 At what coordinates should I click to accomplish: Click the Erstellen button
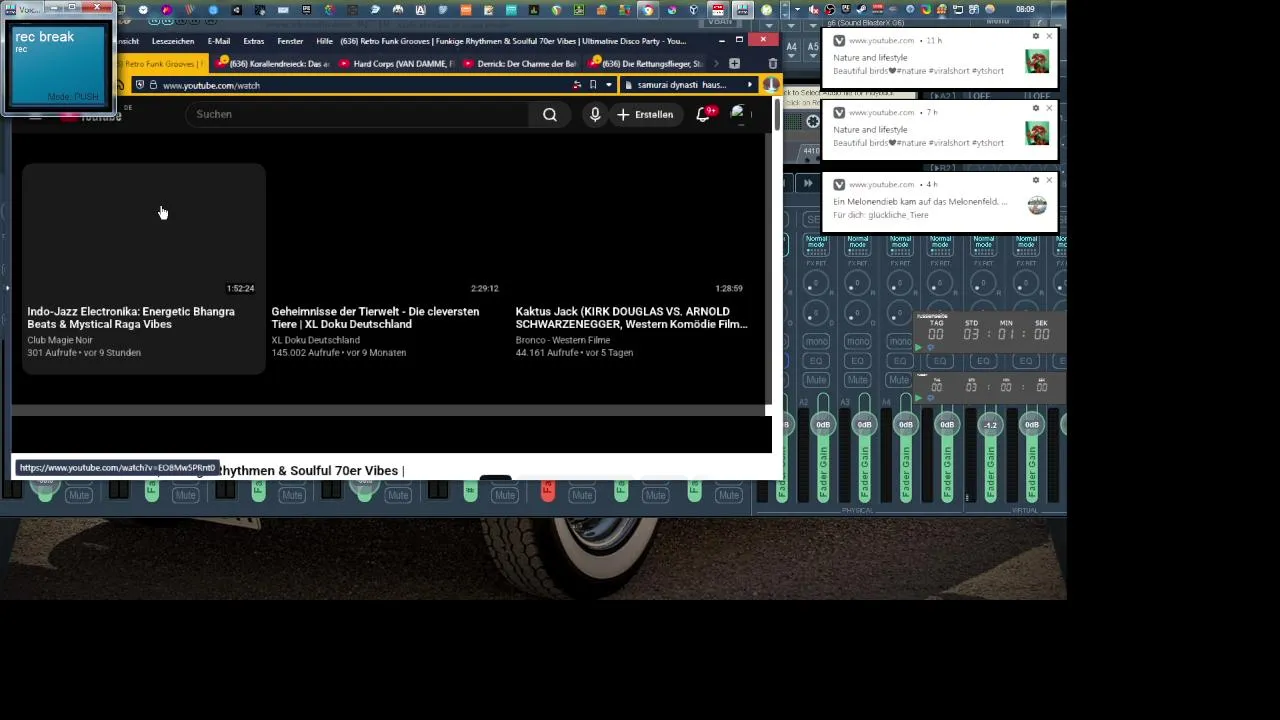(645, 114)
